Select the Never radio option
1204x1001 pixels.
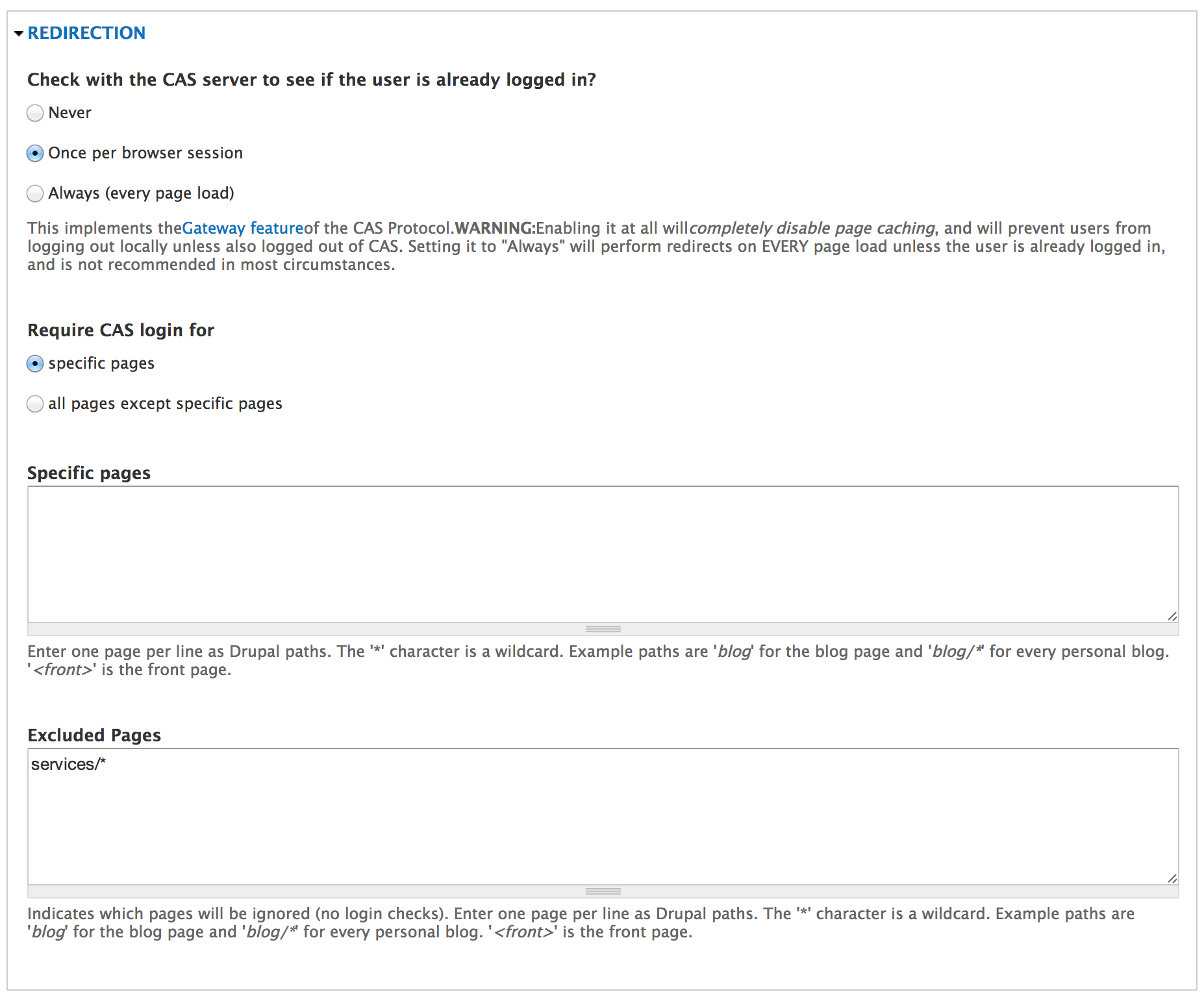point(35,113)
